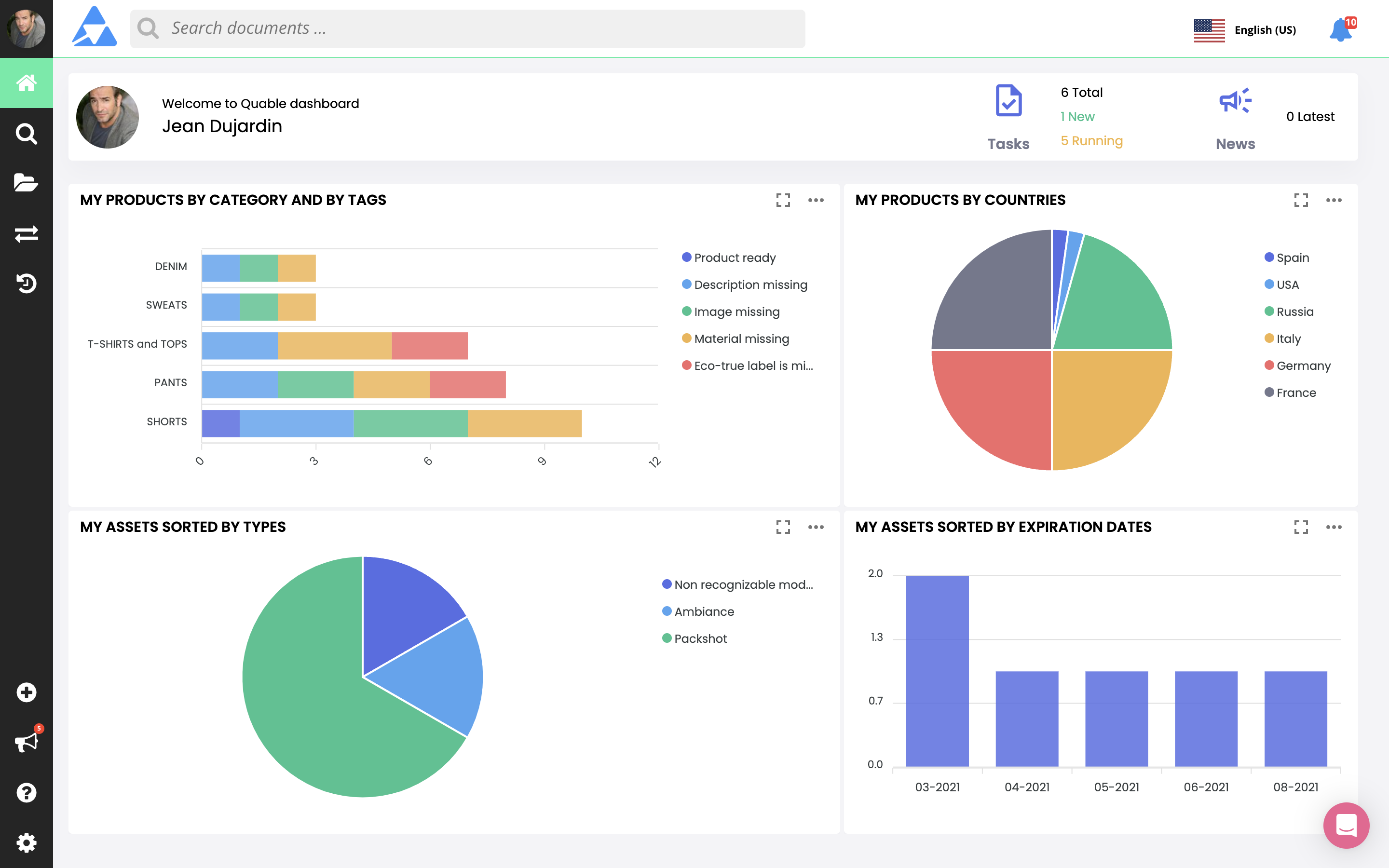This screenshot has height=868, width=1389.
Task: Toggle Ambiance legend entry
Action: pyautogui.click(x=698, y=611)
